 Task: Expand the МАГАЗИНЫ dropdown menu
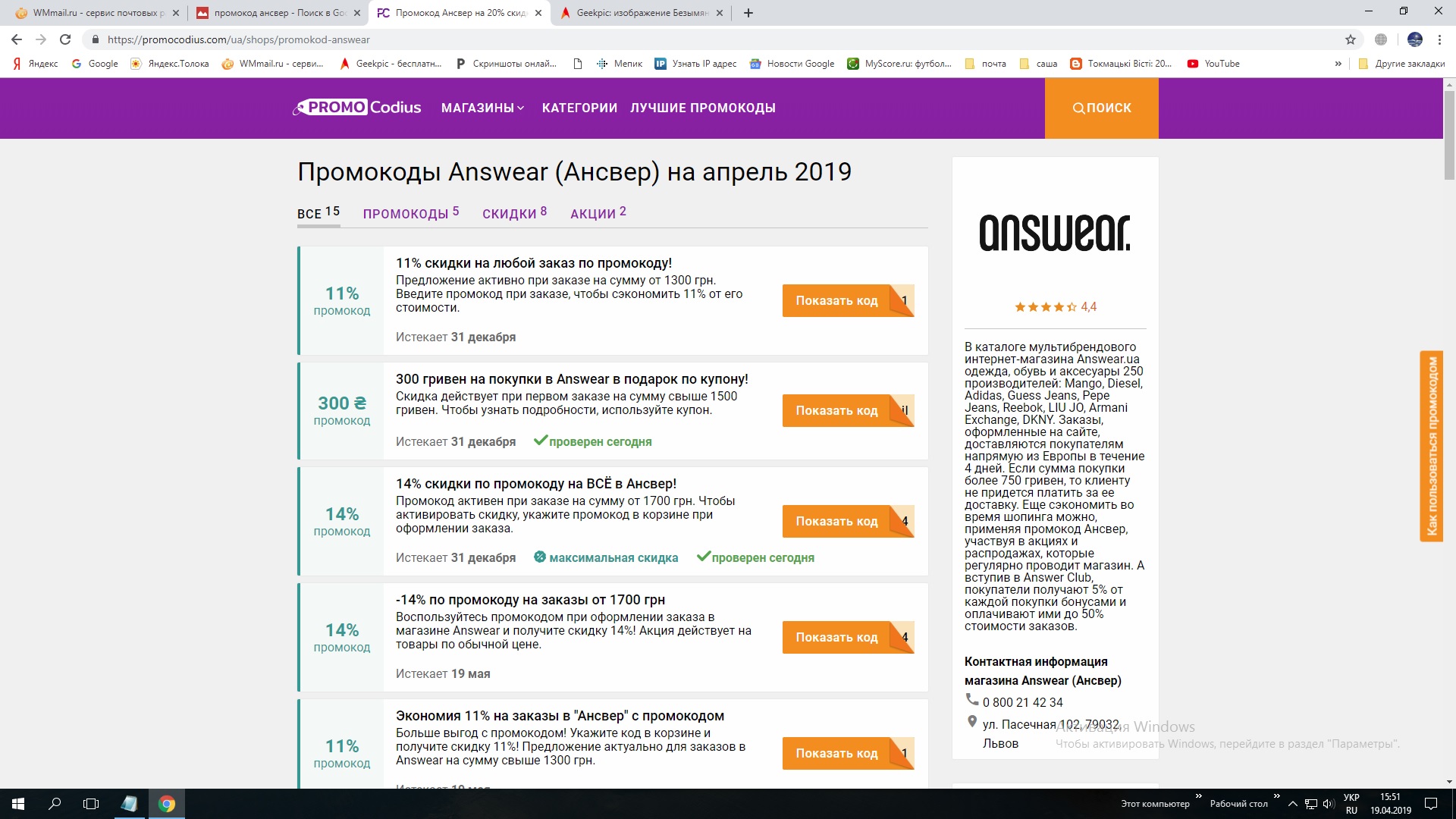(481, 108)
